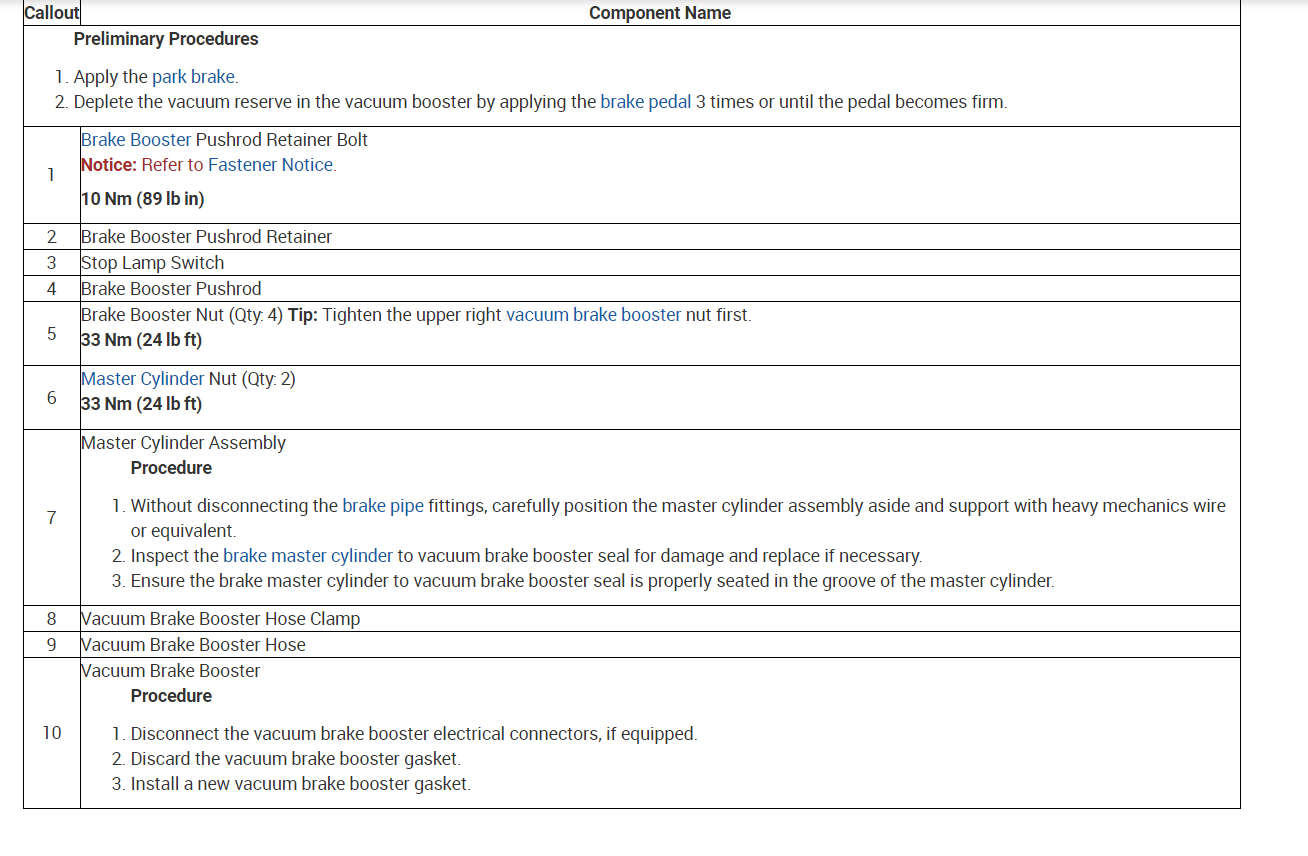Image resolution: width=1308 pixels, height=856 pixels.
Task: Click callout number 10 cell
Action: [52, 733]
